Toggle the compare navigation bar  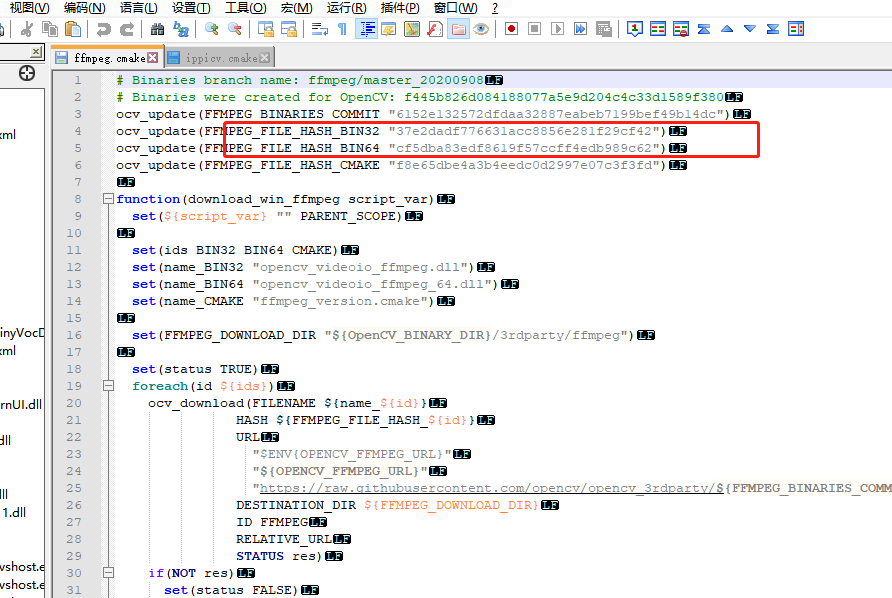[x=796, y=29]
